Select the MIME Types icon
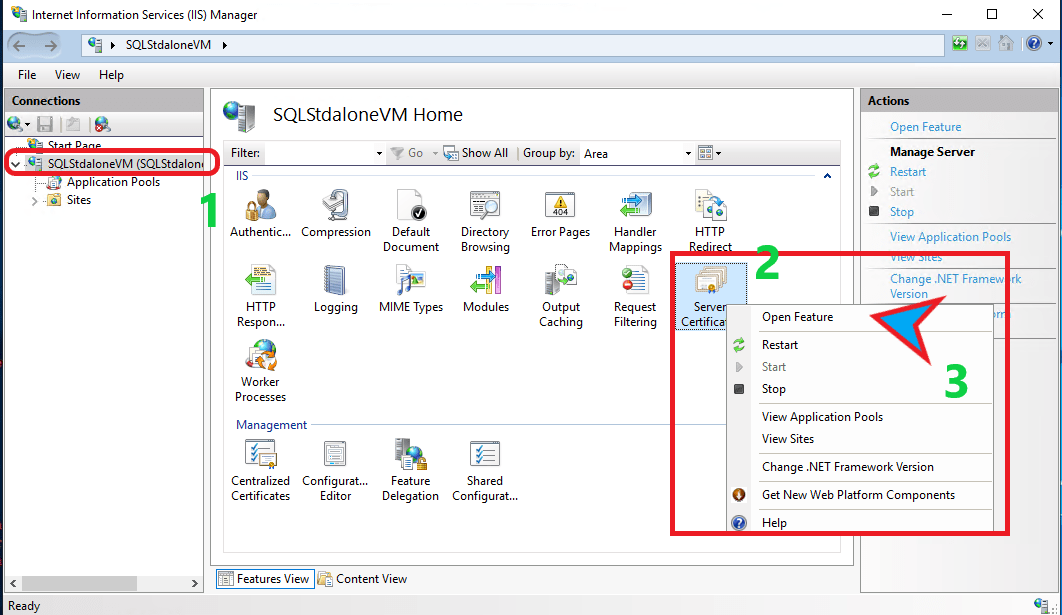The width and height of the screenshot is (1062, 615). click(x=410, y=280)
